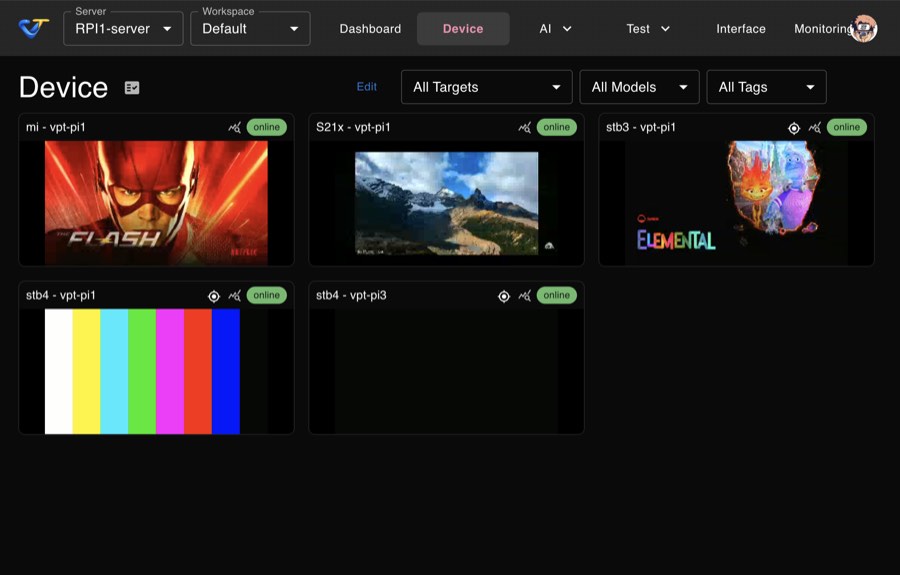Click the app logo icon

click(x=33, y=28)
